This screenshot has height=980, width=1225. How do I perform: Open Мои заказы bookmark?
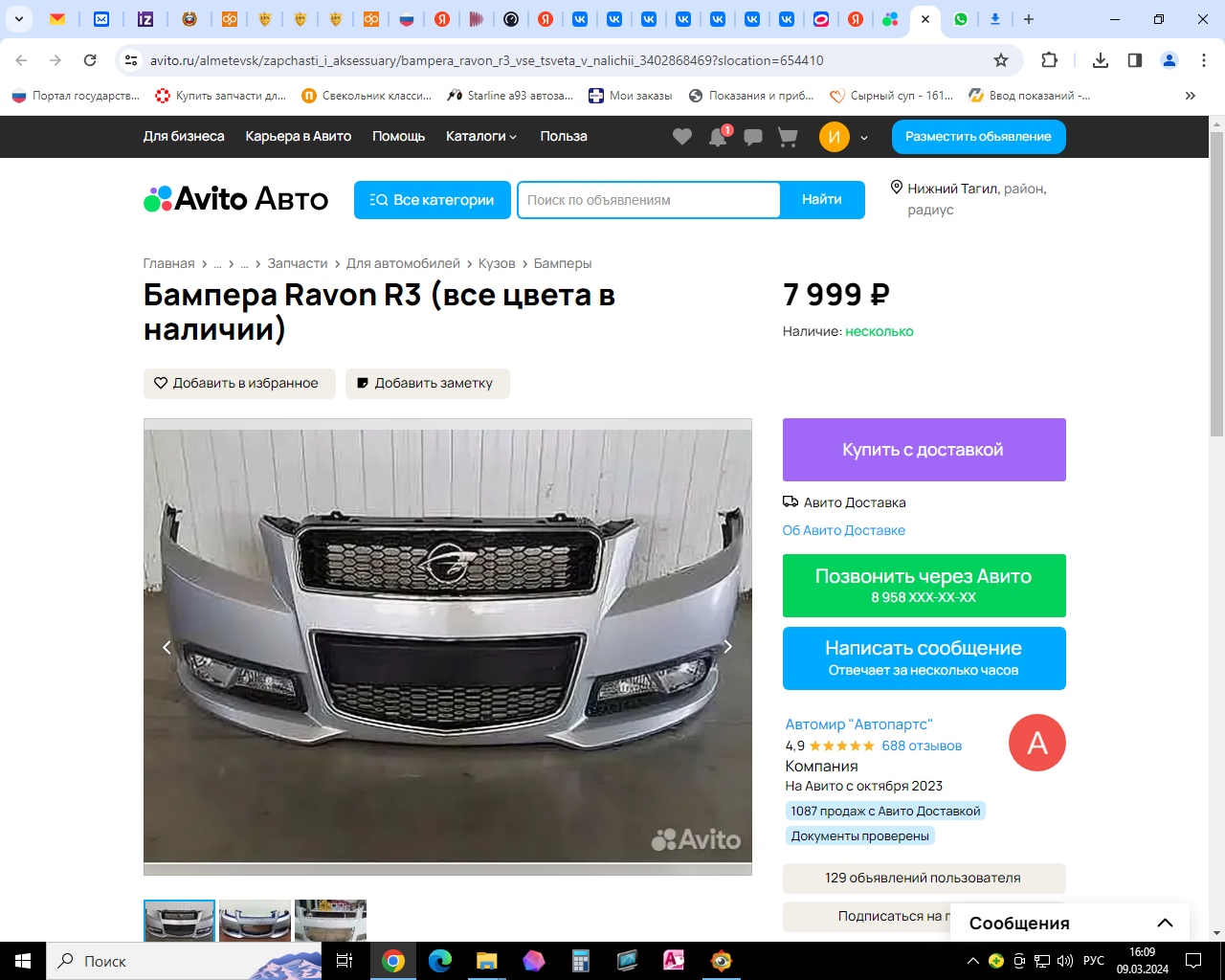[x=631, y=96]
